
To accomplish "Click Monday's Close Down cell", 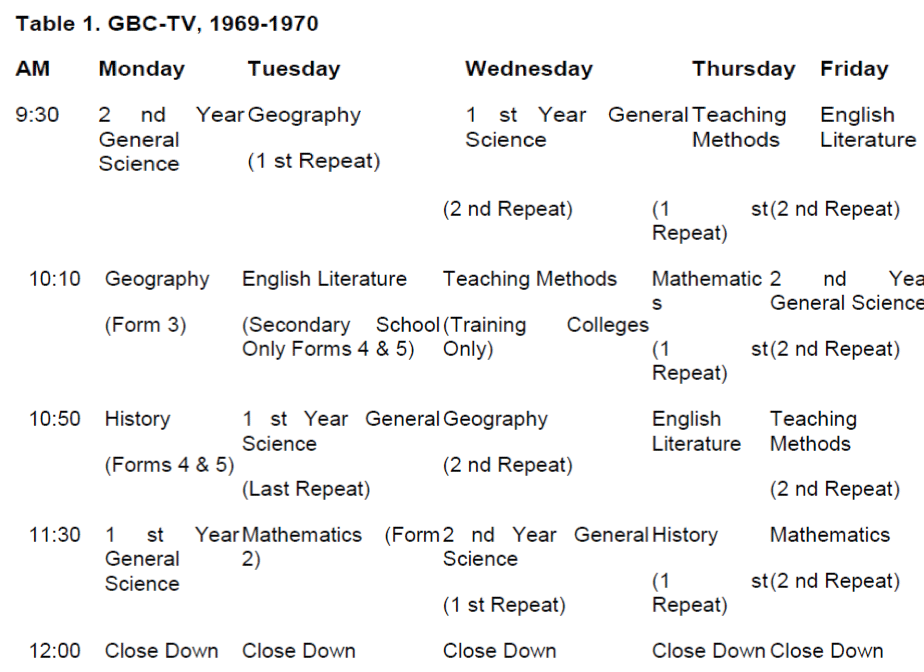I will click(x=161, y=651).
